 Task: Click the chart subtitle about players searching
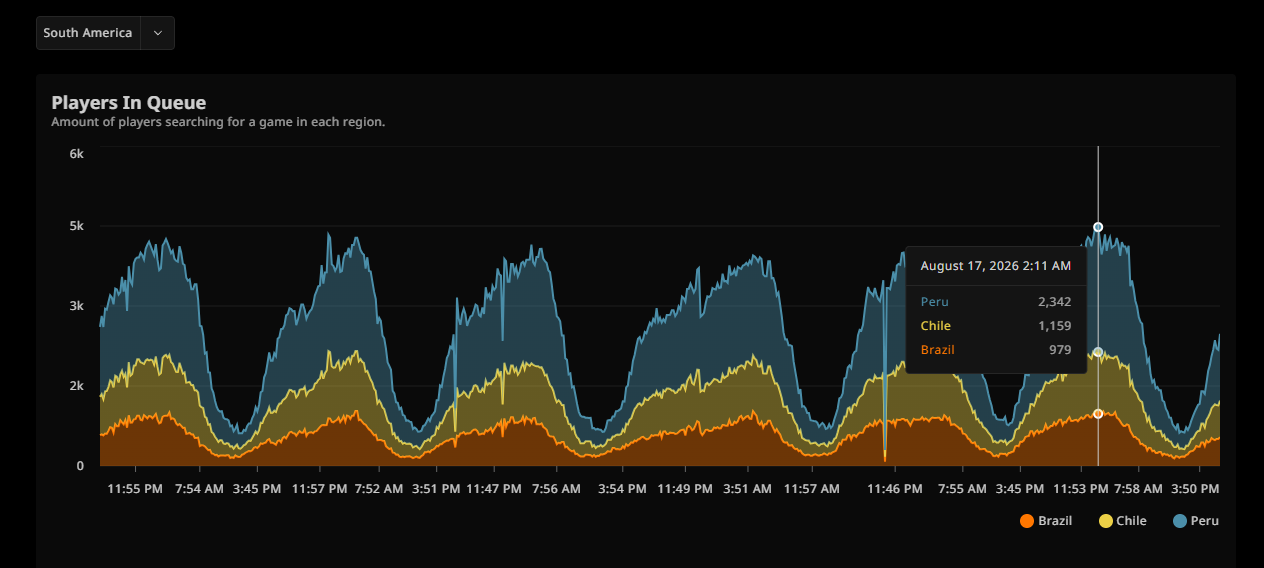click(218, 122)
